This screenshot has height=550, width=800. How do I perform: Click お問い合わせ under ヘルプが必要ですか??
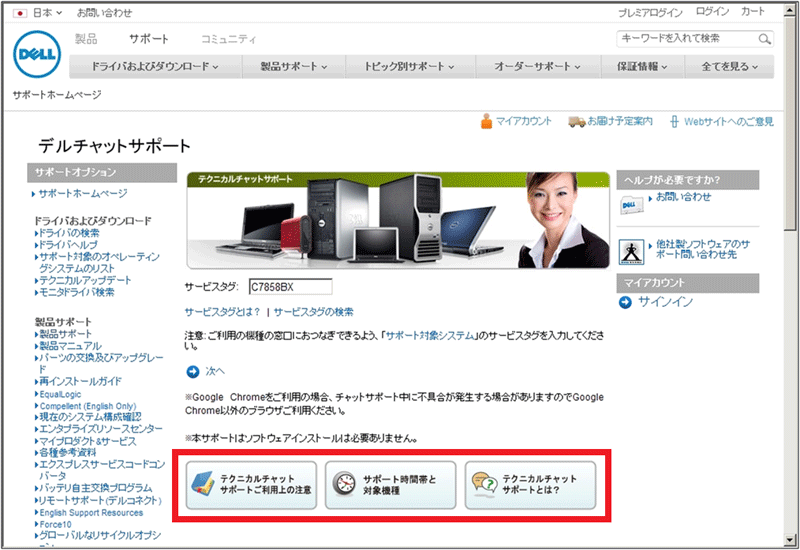click(683, 197)
